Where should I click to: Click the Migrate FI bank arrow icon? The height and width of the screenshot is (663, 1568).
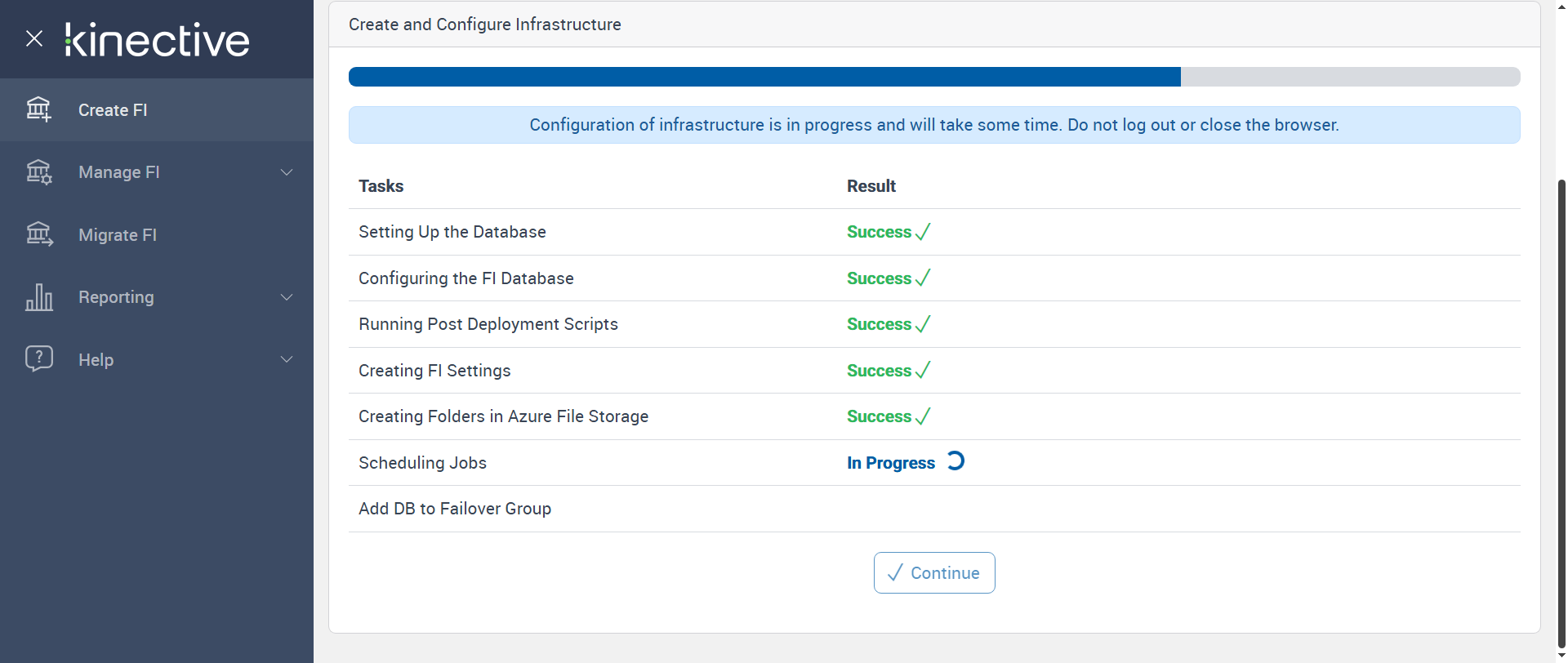point(38,235)
